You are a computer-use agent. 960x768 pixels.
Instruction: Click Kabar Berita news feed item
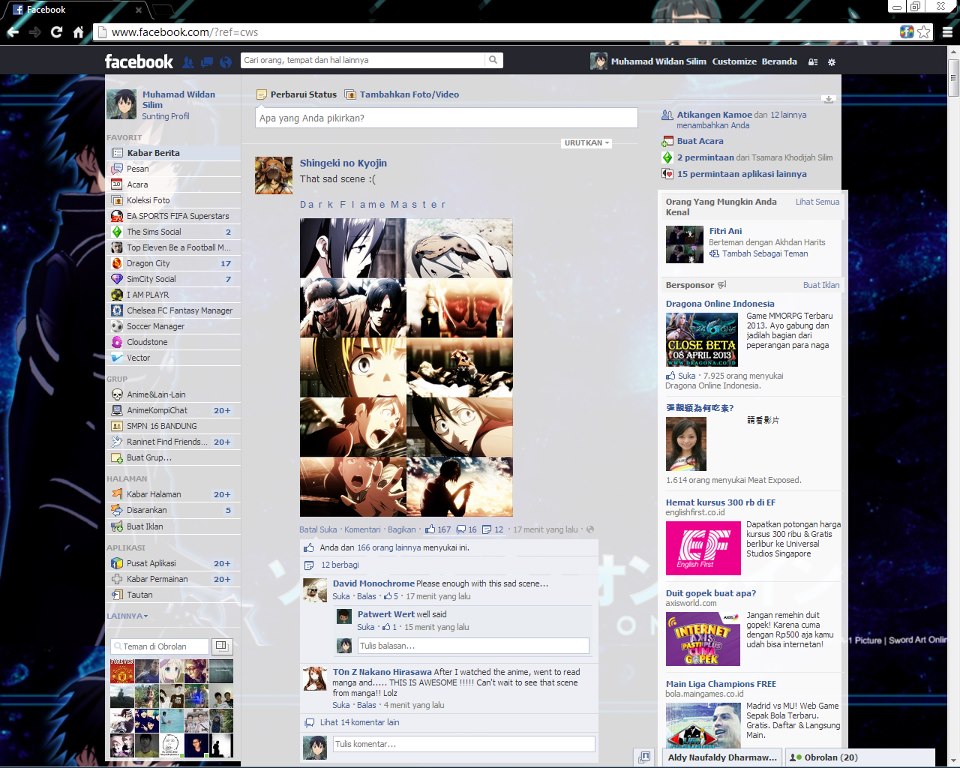coord(174,153)
